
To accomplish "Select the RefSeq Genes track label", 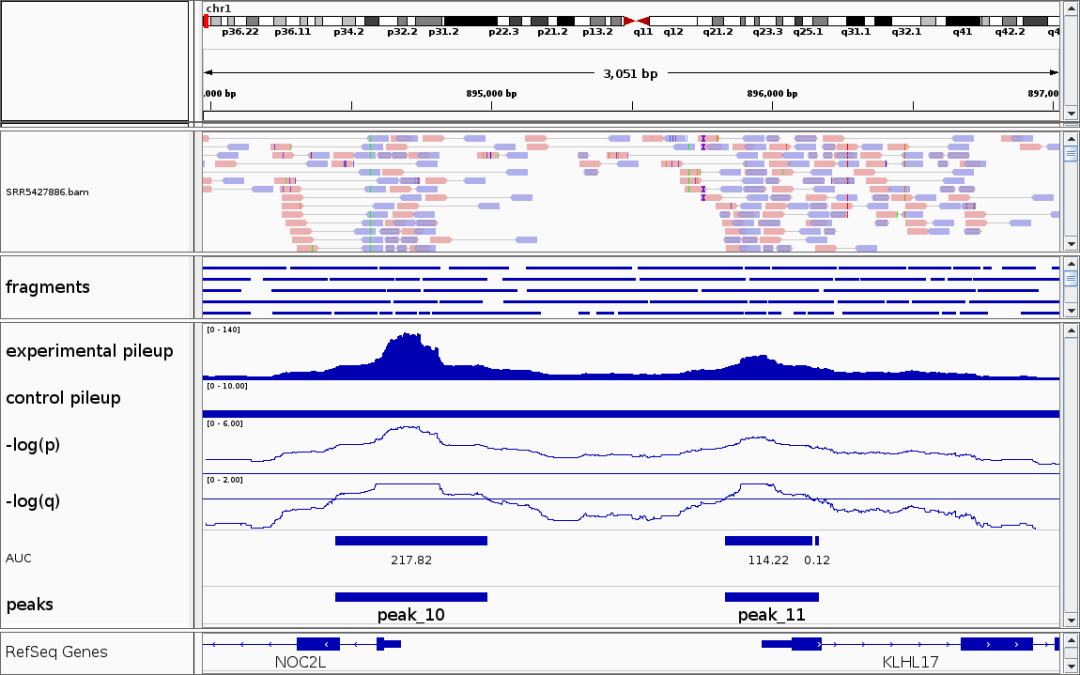I will pyautogui.click(x=56, y=652).
